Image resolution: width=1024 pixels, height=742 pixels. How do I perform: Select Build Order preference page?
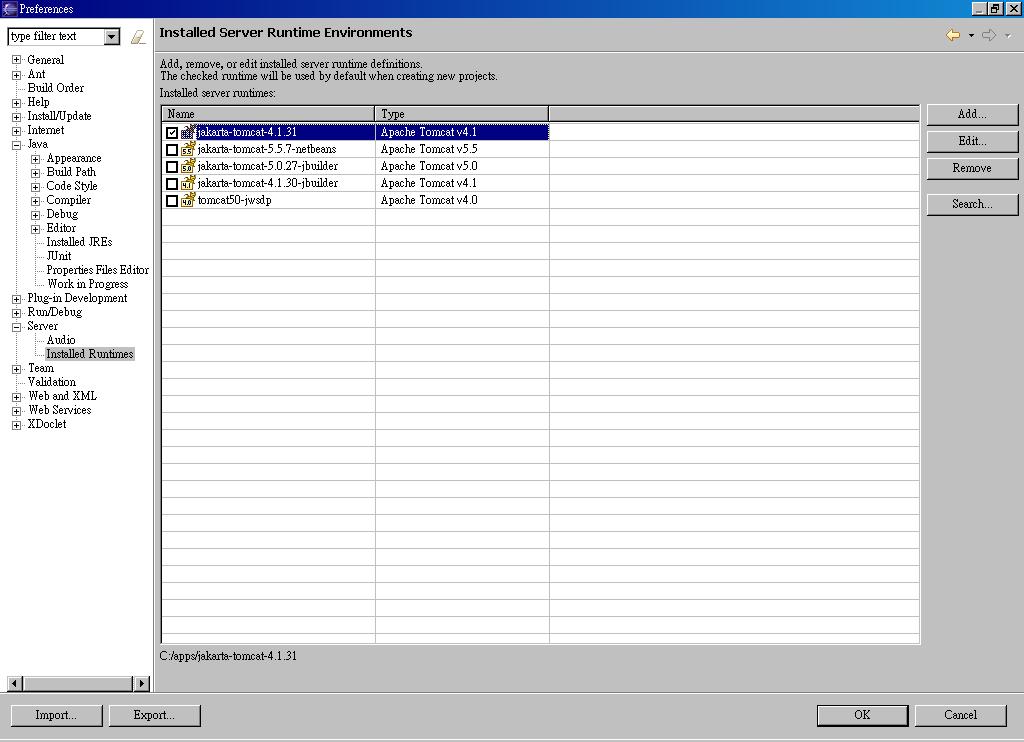coord(56,88)
